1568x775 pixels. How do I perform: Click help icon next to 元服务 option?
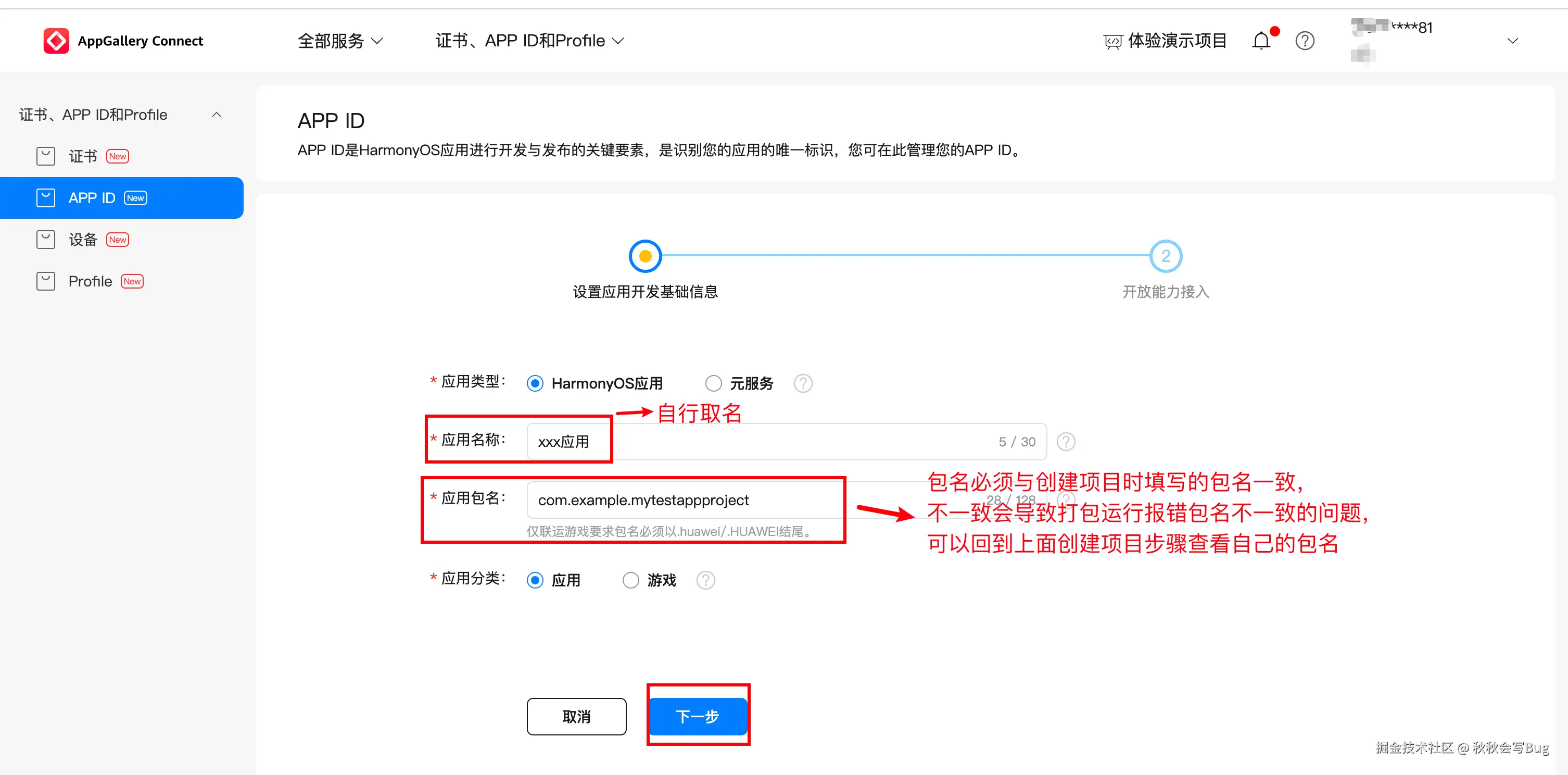803,383
